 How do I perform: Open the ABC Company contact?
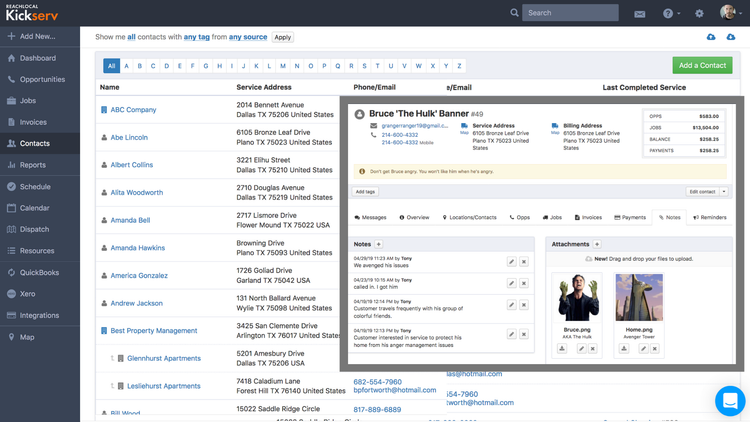coord(133,110)
